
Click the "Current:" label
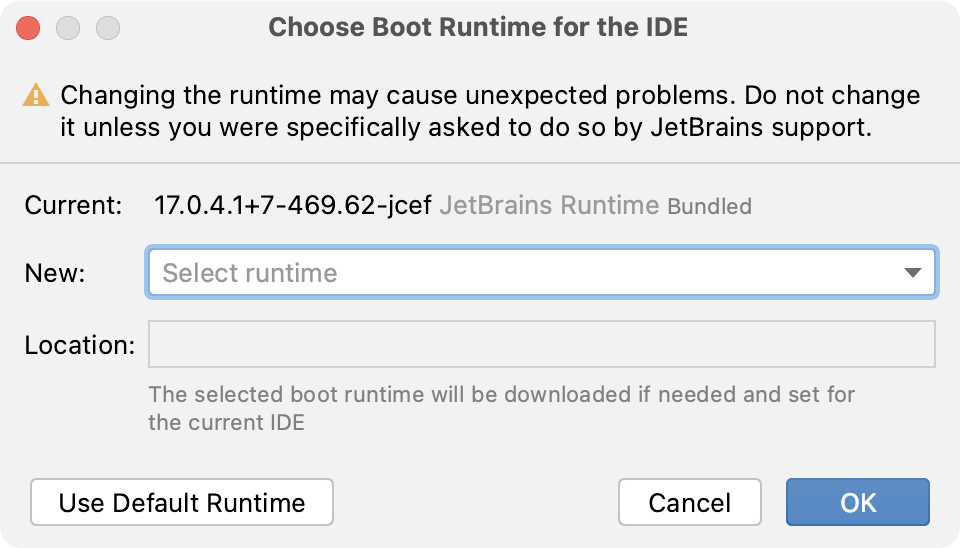click(x=73, y=207)
